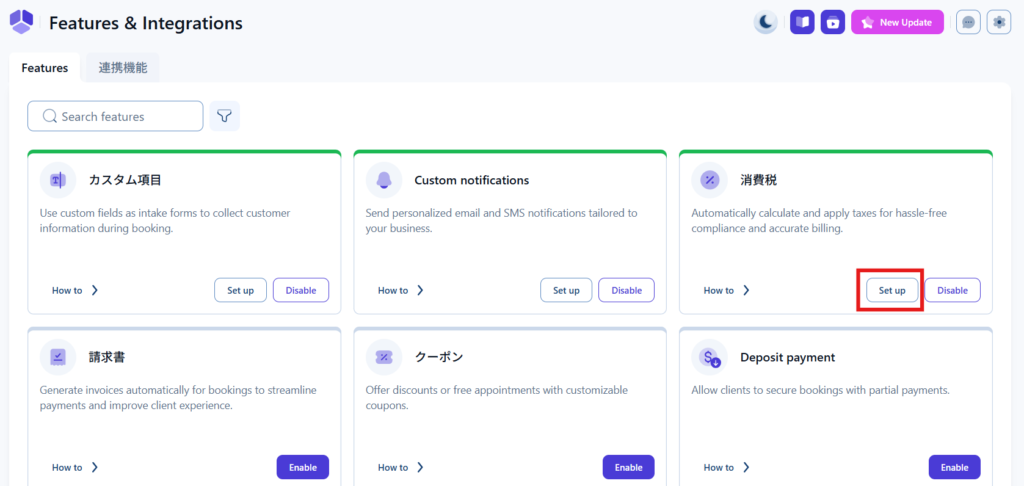The image size is (1024, 486).
Task: Expand How to for カスタム項目
Action: [75, 290]
